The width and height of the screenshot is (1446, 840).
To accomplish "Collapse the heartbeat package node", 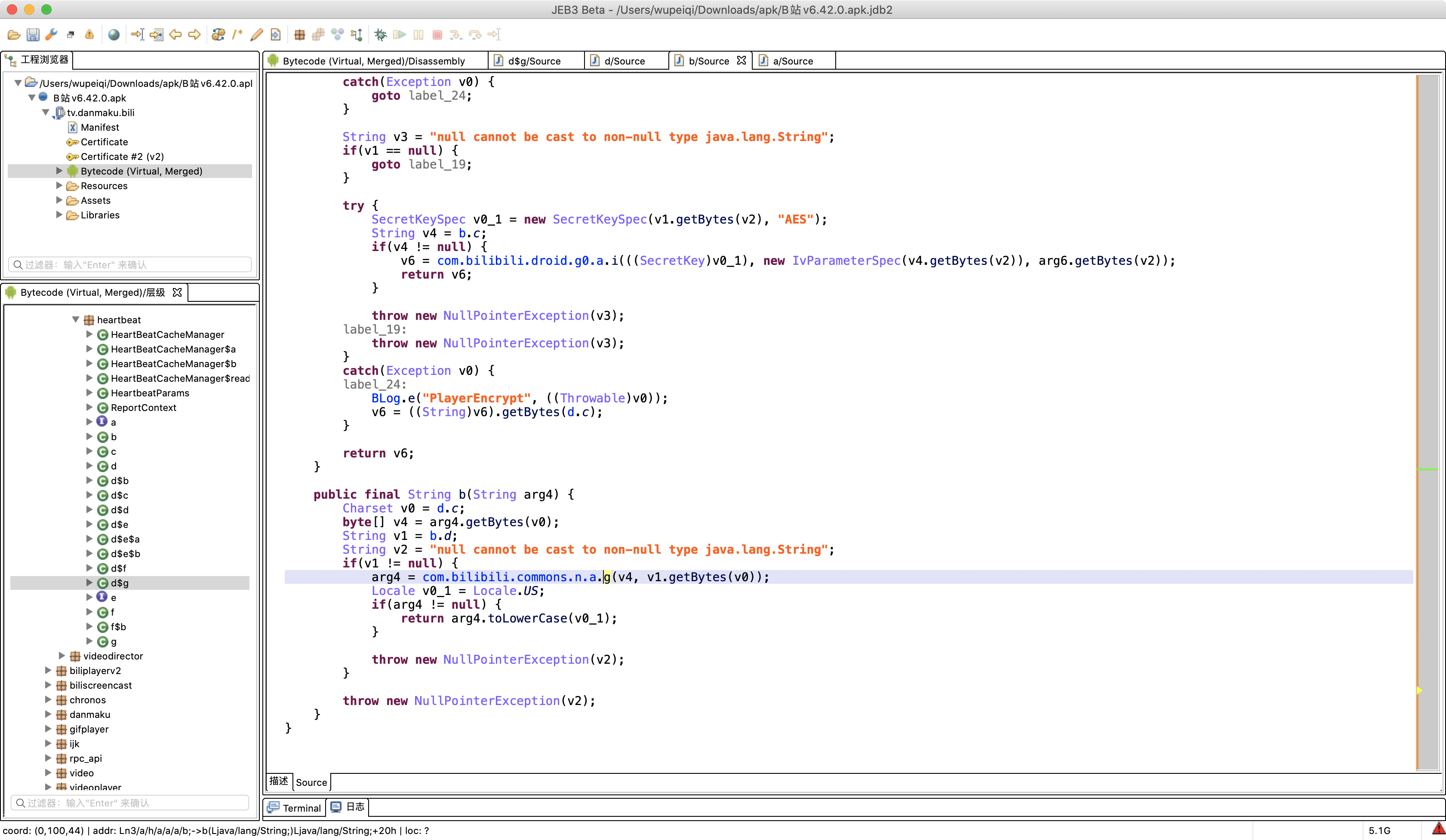I will tap(75, 320).
